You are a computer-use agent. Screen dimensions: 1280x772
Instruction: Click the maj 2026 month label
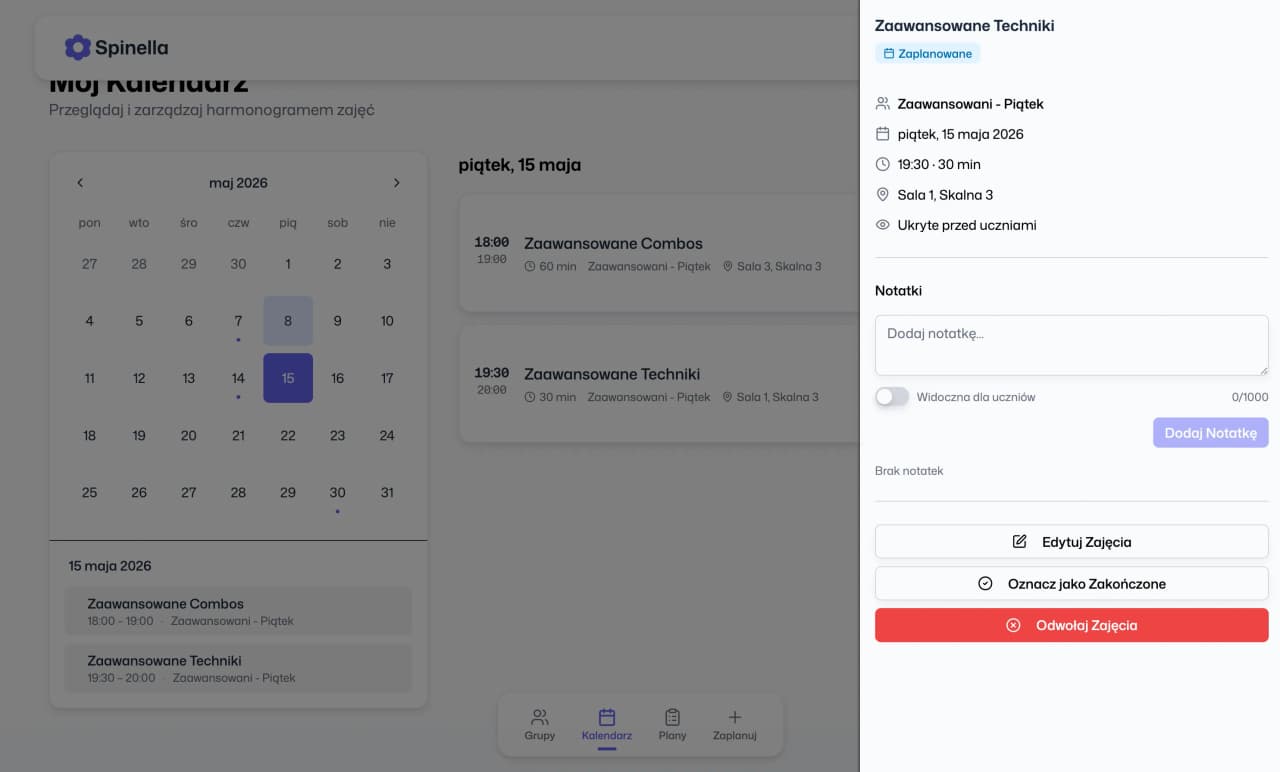[x=238, y=183]
